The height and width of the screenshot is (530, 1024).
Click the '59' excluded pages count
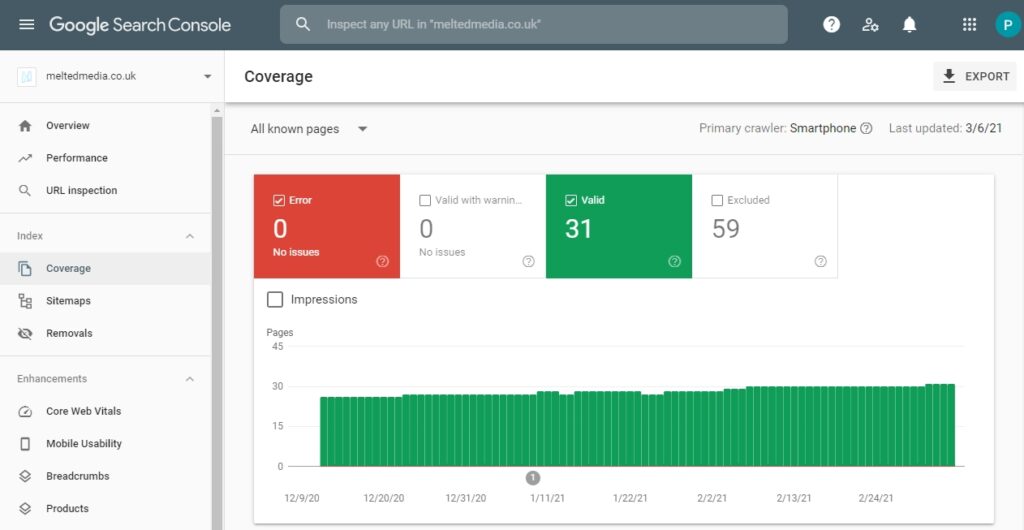726,229
